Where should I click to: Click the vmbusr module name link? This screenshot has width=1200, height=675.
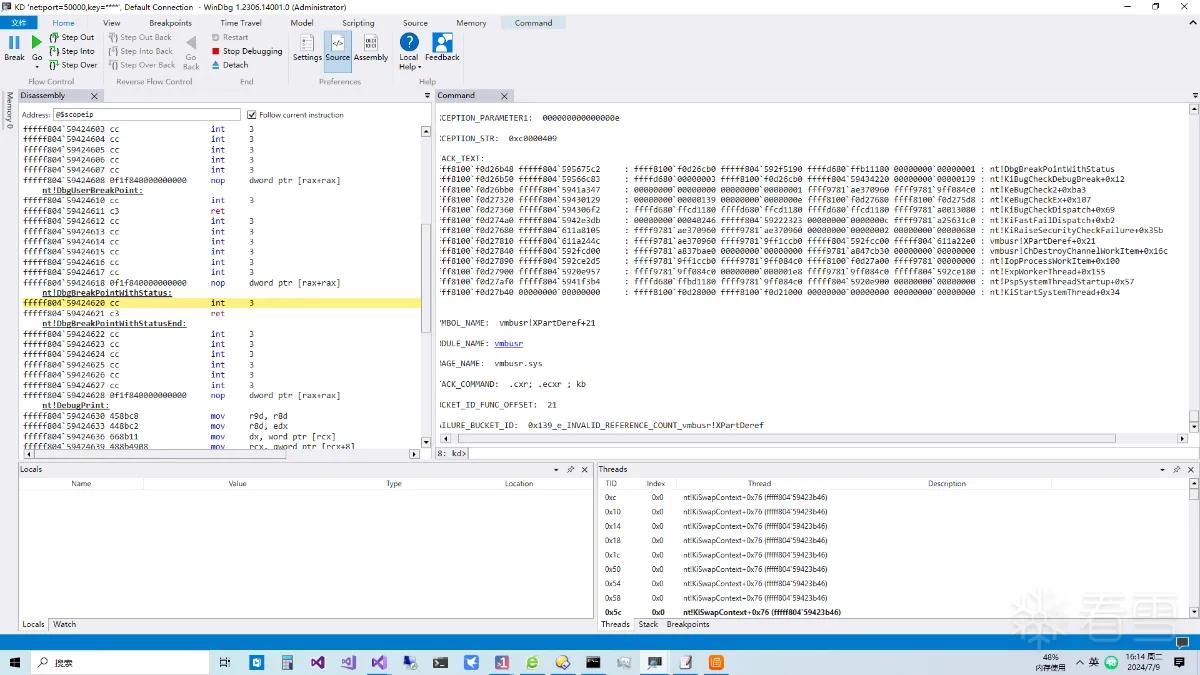tap(508, 343)
